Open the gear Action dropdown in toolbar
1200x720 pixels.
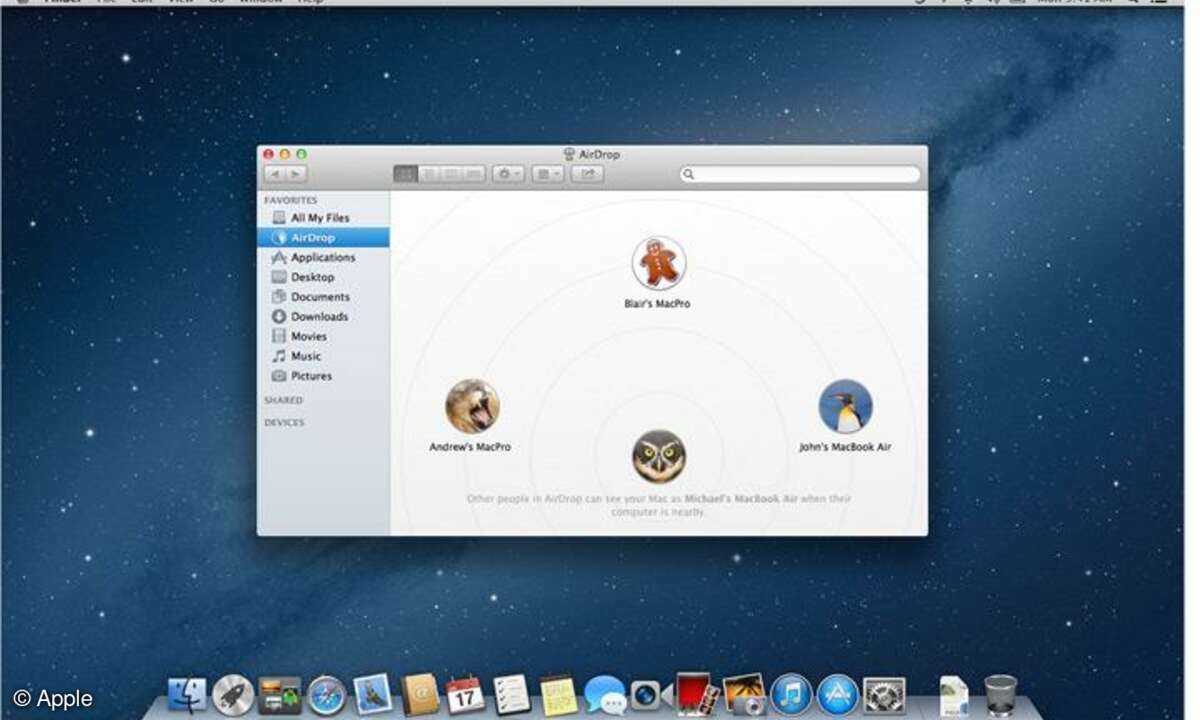pos(508,174)
